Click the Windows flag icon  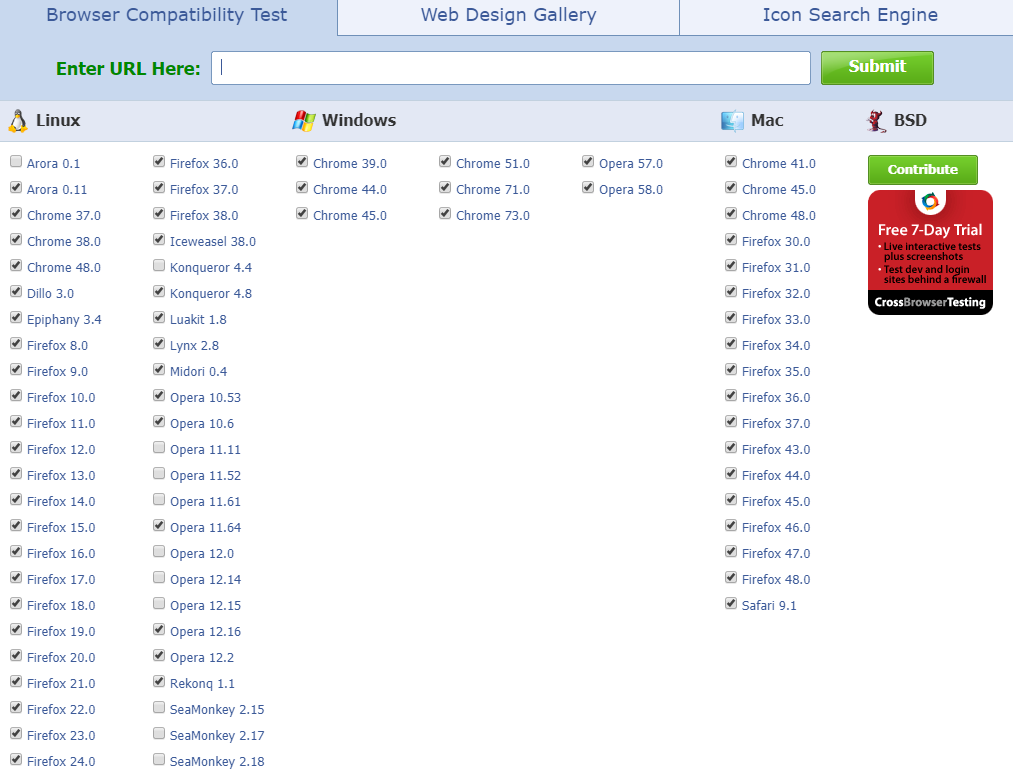pos(304,121)
